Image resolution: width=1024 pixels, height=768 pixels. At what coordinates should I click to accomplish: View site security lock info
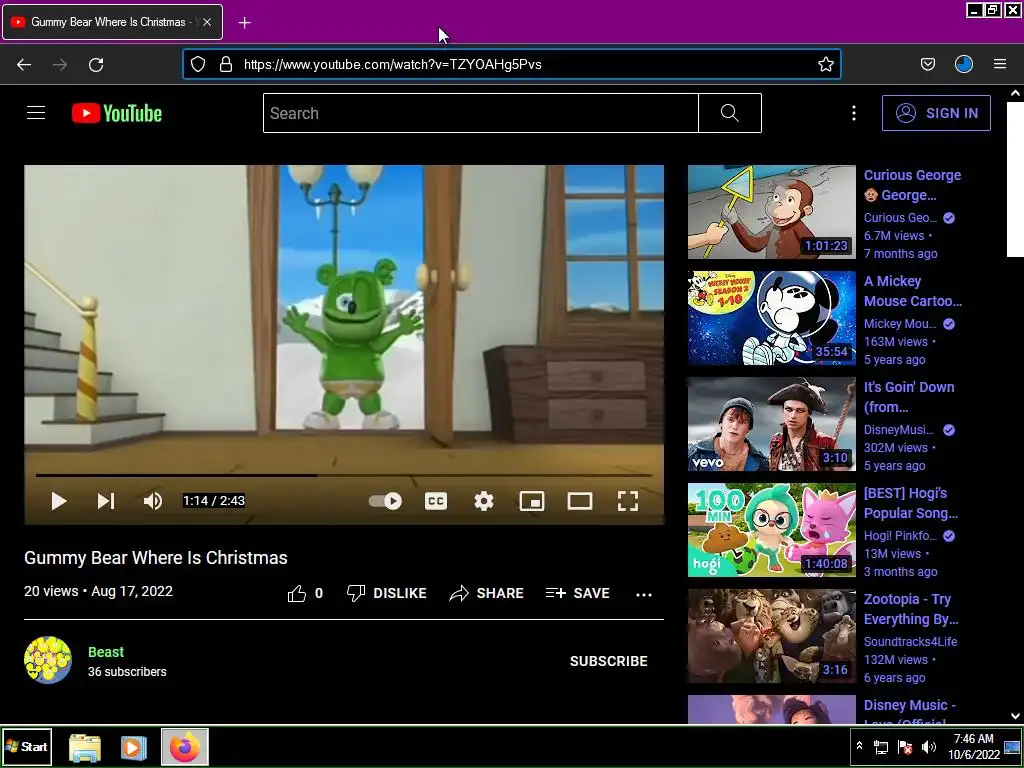226,64
